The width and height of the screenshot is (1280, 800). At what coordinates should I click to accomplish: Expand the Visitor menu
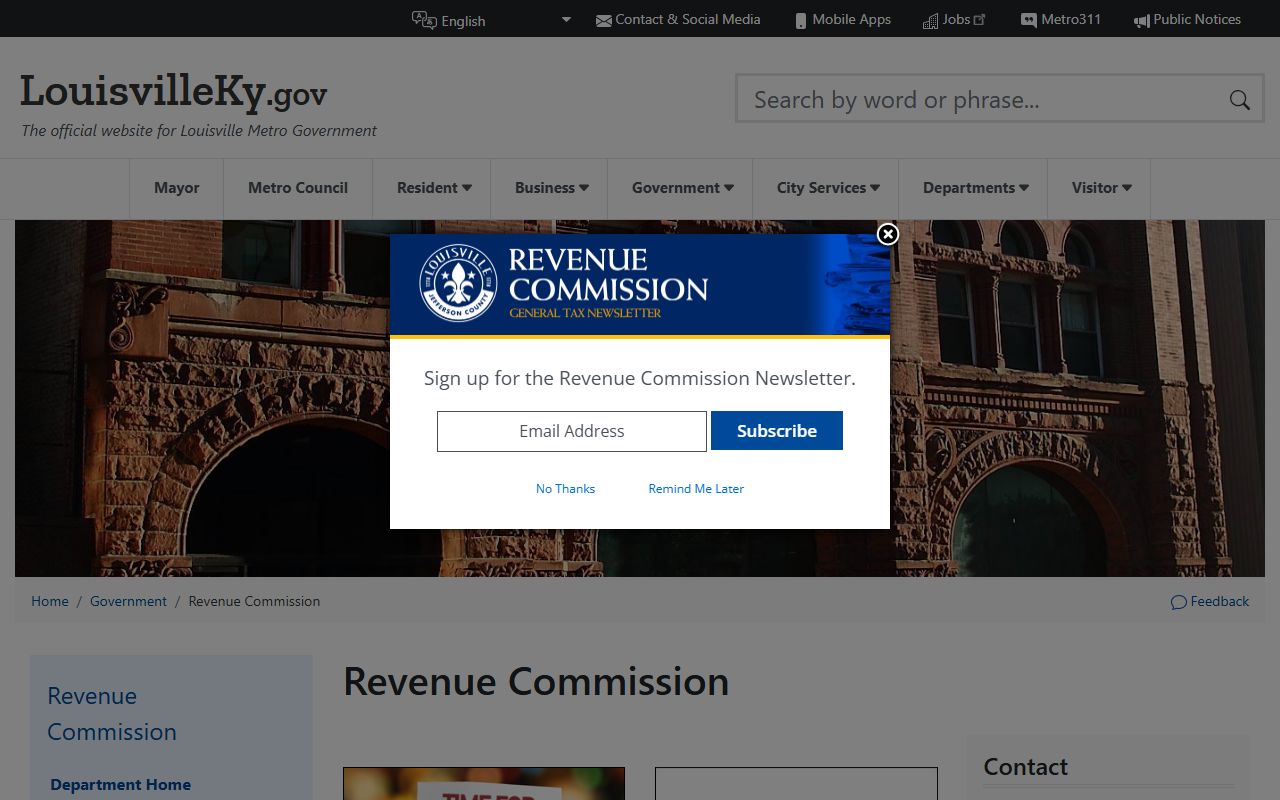(x=1101, y=188)
